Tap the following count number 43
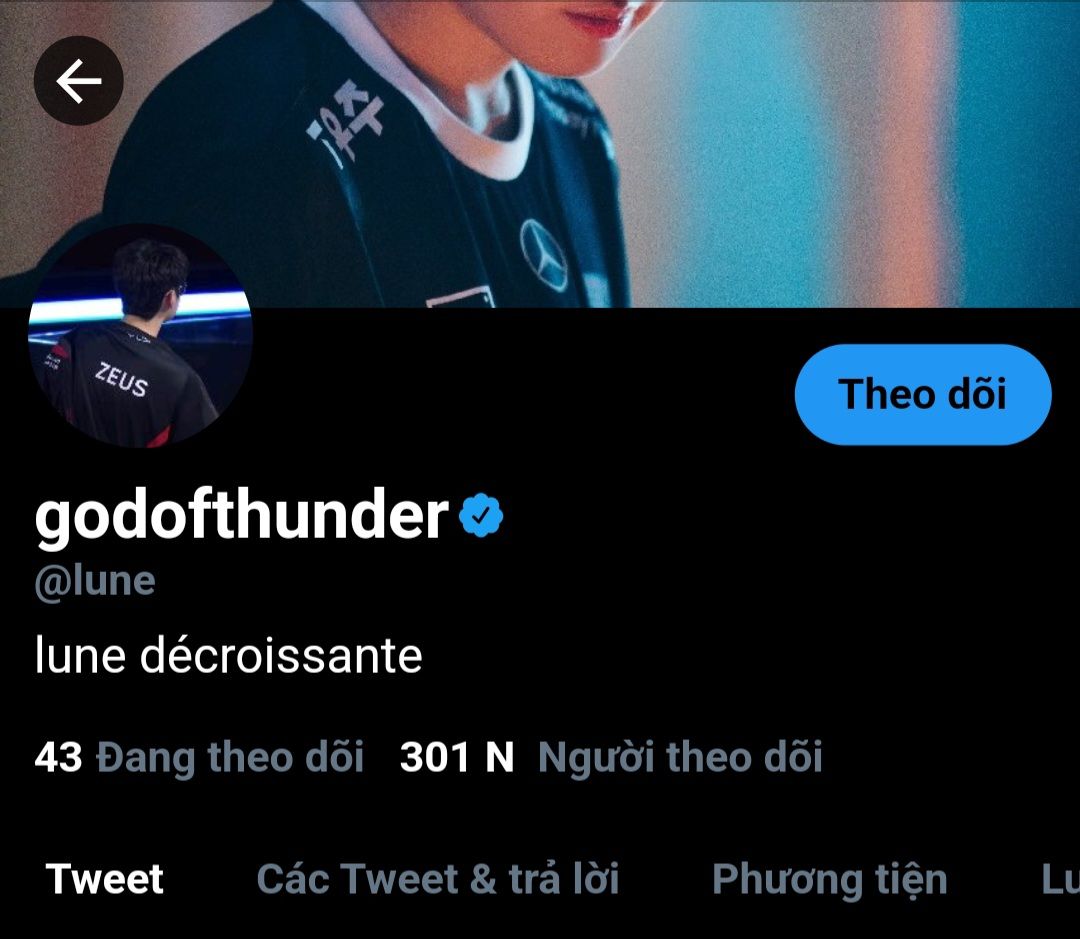 point(59,757)
